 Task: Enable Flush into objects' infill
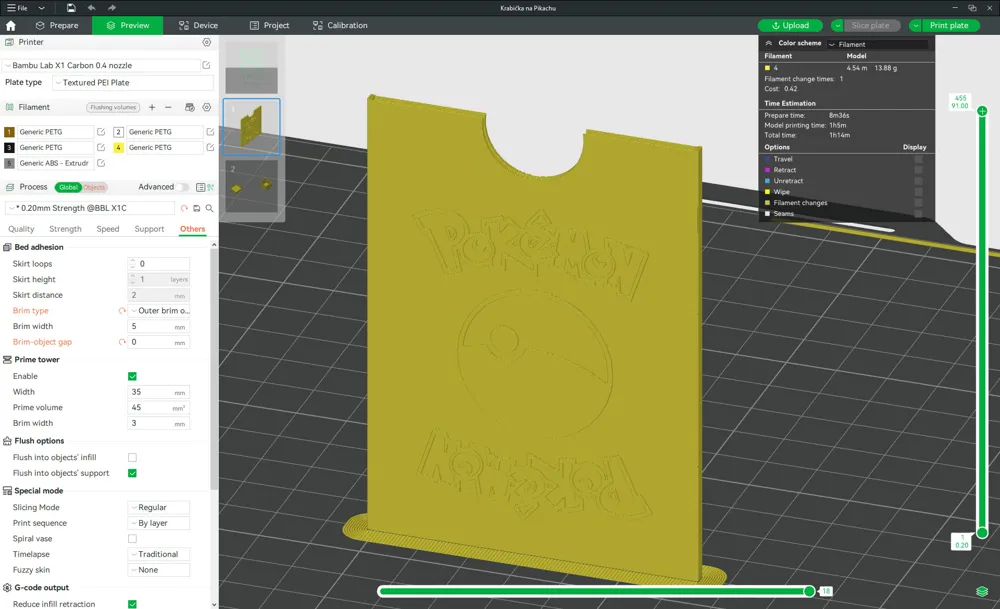[132, 457]
